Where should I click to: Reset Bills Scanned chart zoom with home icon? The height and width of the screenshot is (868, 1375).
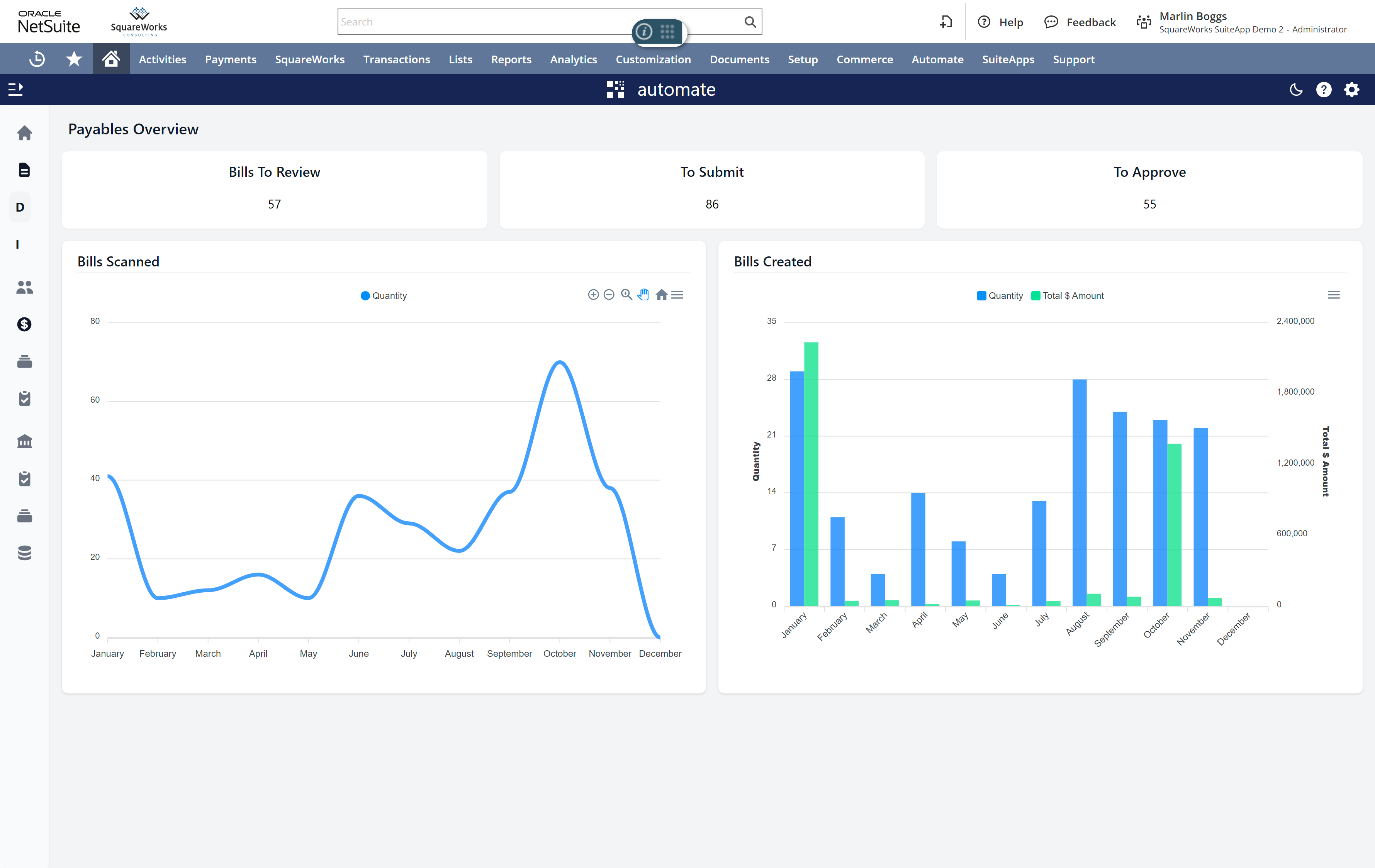coord(661,295)
